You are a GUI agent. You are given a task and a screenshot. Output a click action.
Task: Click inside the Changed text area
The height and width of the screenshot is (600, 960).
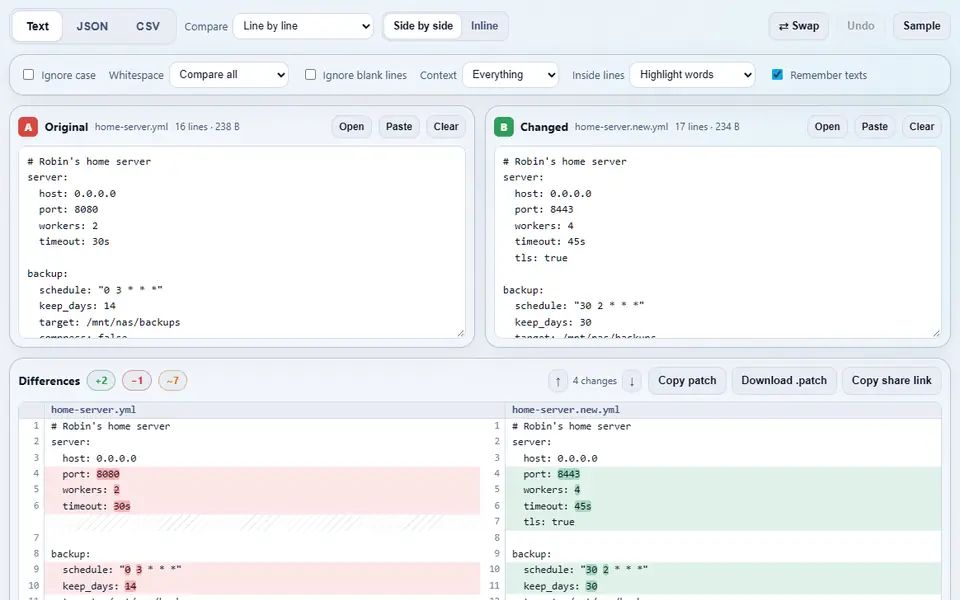[x=718, y=242]
